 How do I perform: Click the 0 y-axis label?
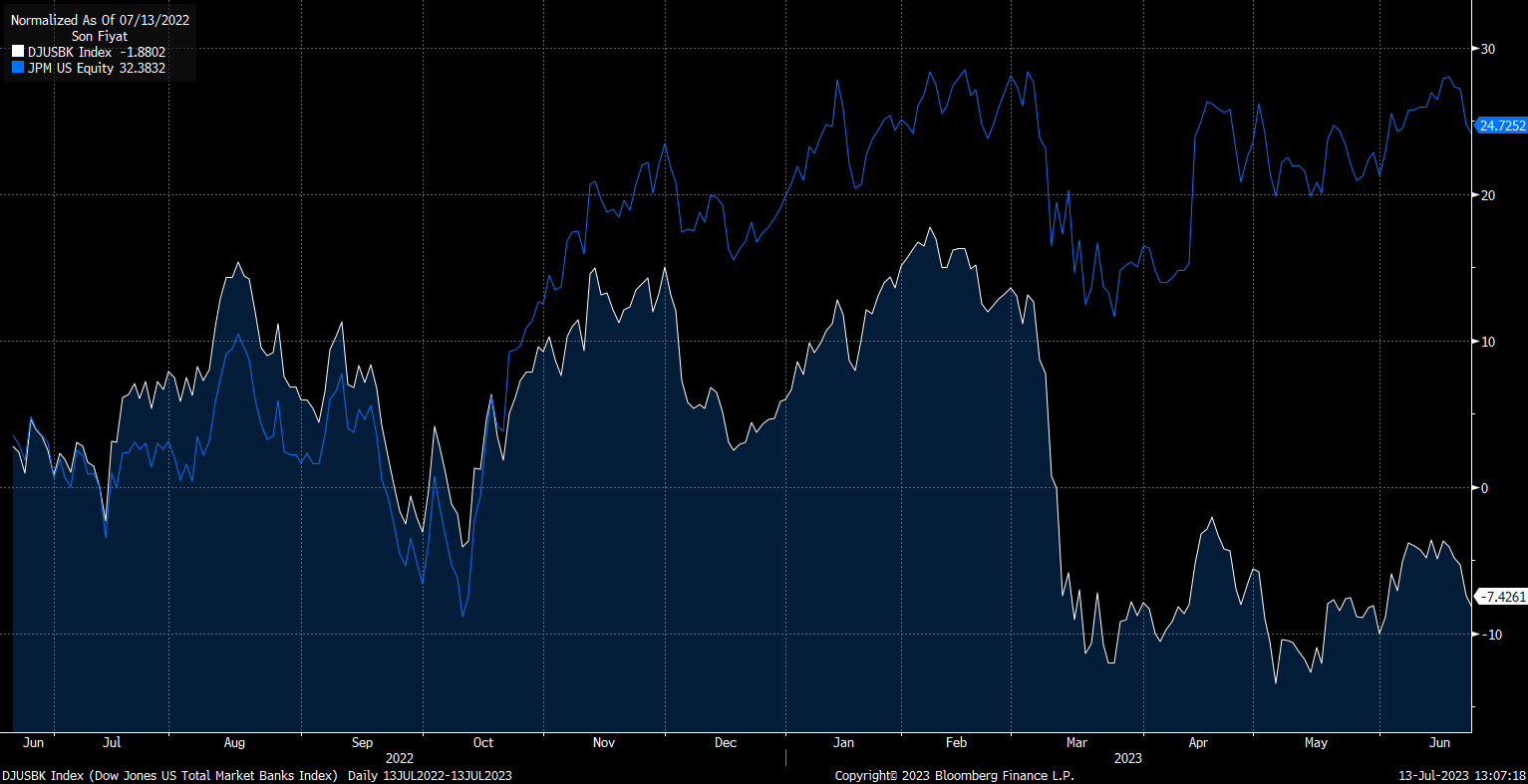[x=1483, y=488]
